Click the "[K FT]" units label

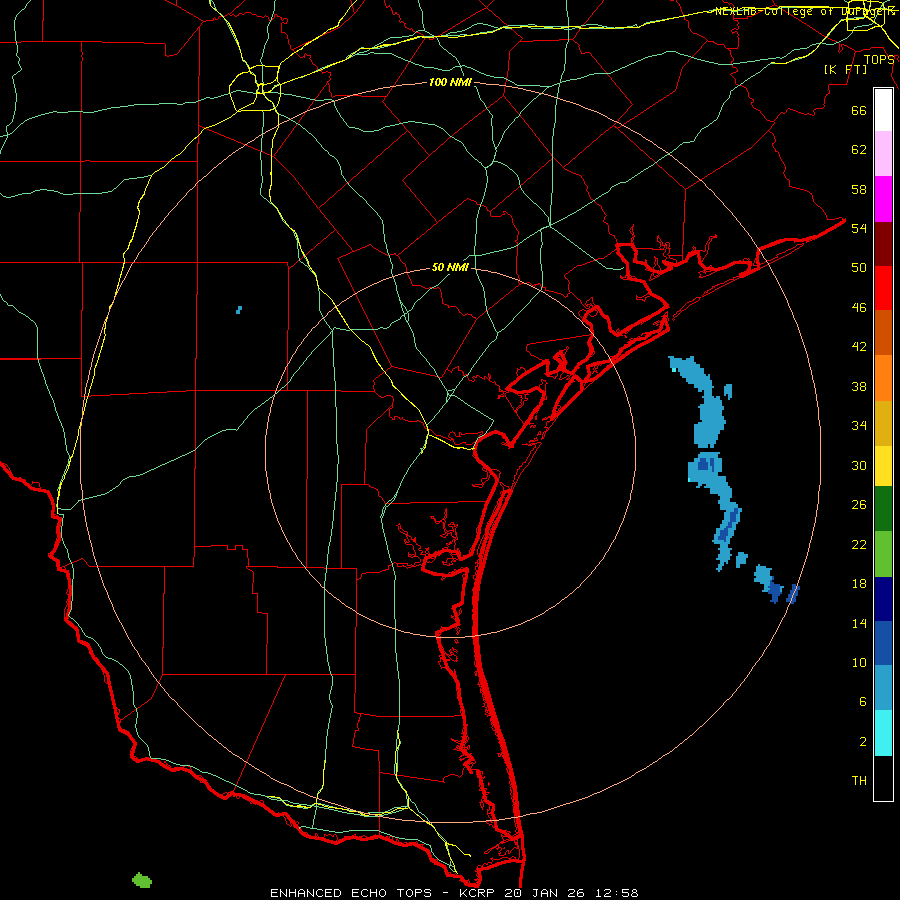click(x=845, y=70)
